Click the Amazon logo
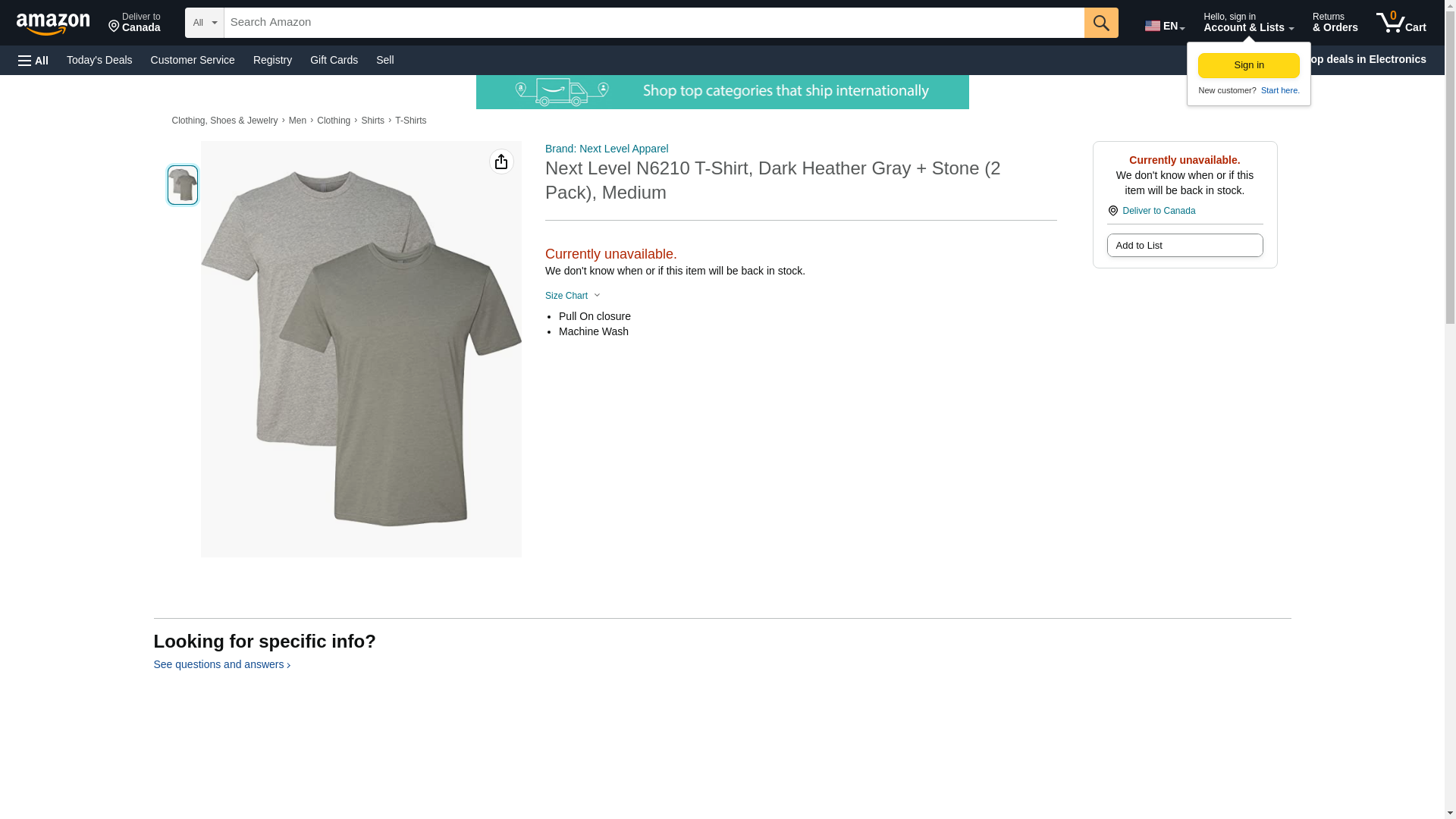 pyautogui.click(x=53, y=23)
